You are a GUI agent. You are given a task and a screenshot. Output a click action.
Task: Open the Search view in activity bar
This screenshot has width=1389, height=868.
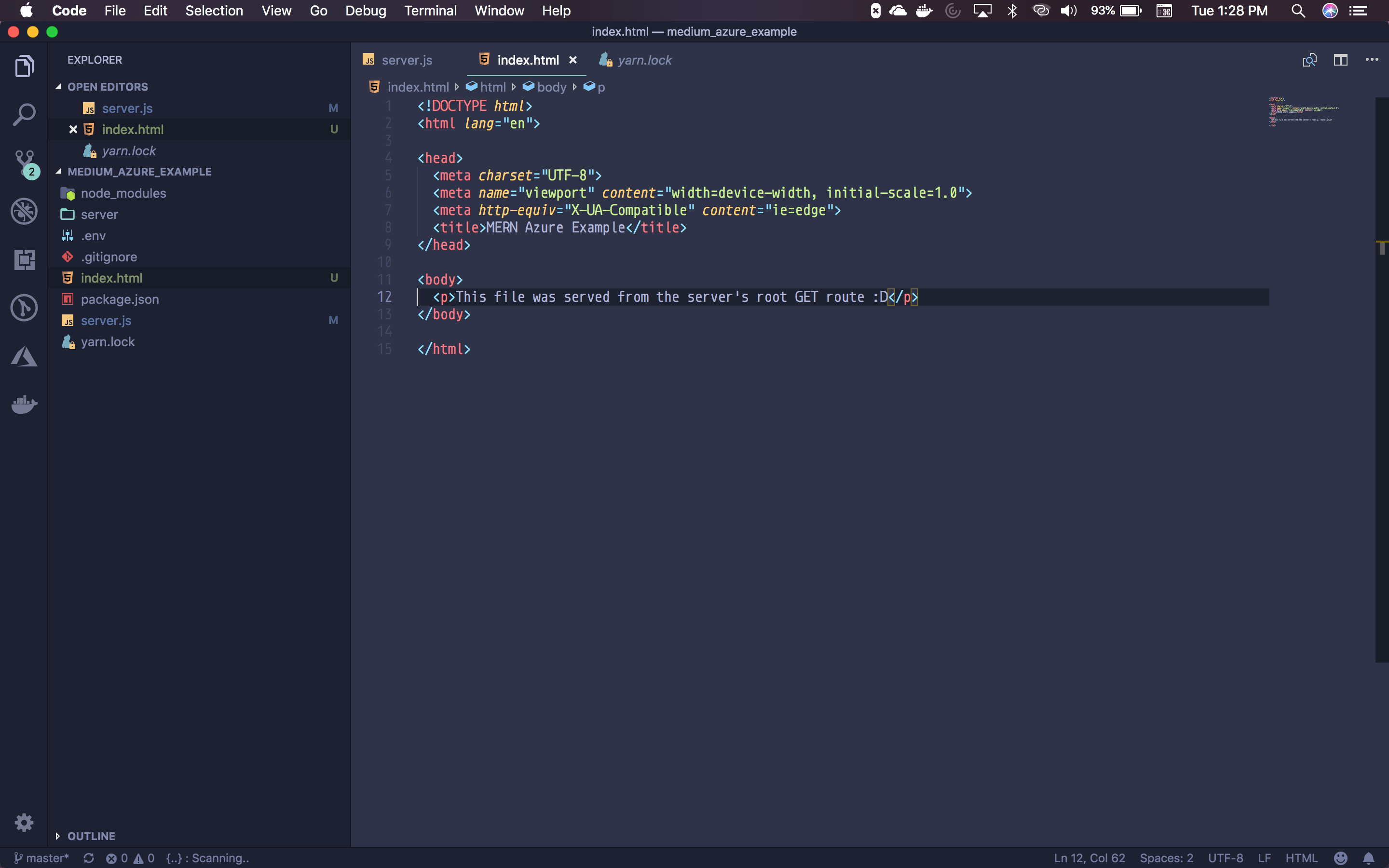(x=24, y=115)
